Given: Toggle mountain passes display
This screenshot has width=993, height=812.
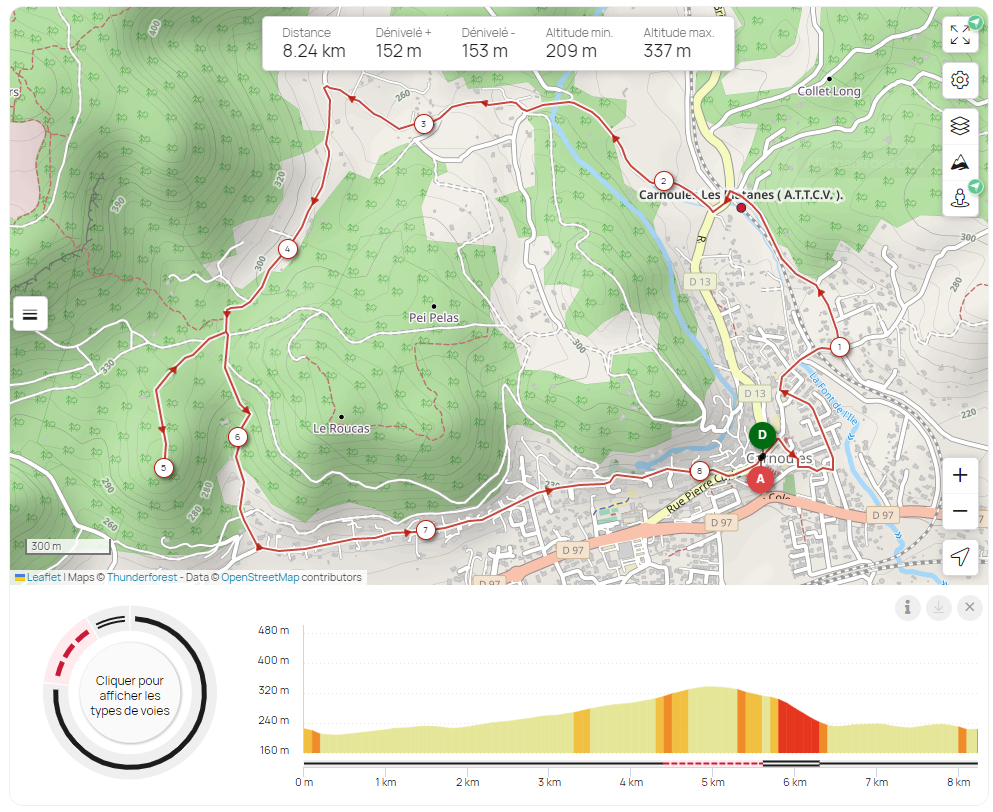Looking at the screenshot, I should [960, 162].
